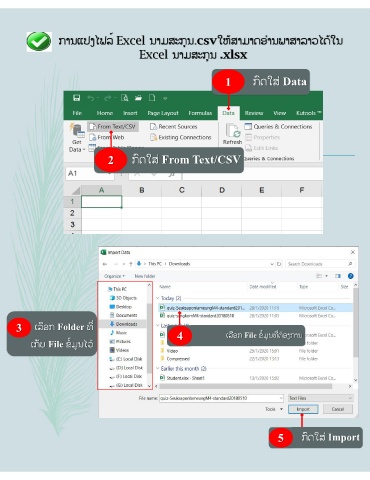Click the Import button

point(303,409)
